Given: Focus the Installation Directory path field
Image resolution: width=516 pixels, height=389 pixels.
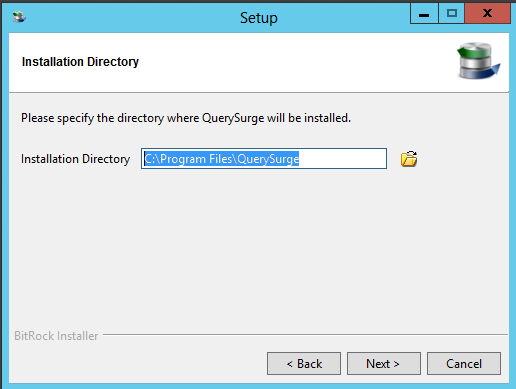Looking at the screenshot, I should coord(264,159).
